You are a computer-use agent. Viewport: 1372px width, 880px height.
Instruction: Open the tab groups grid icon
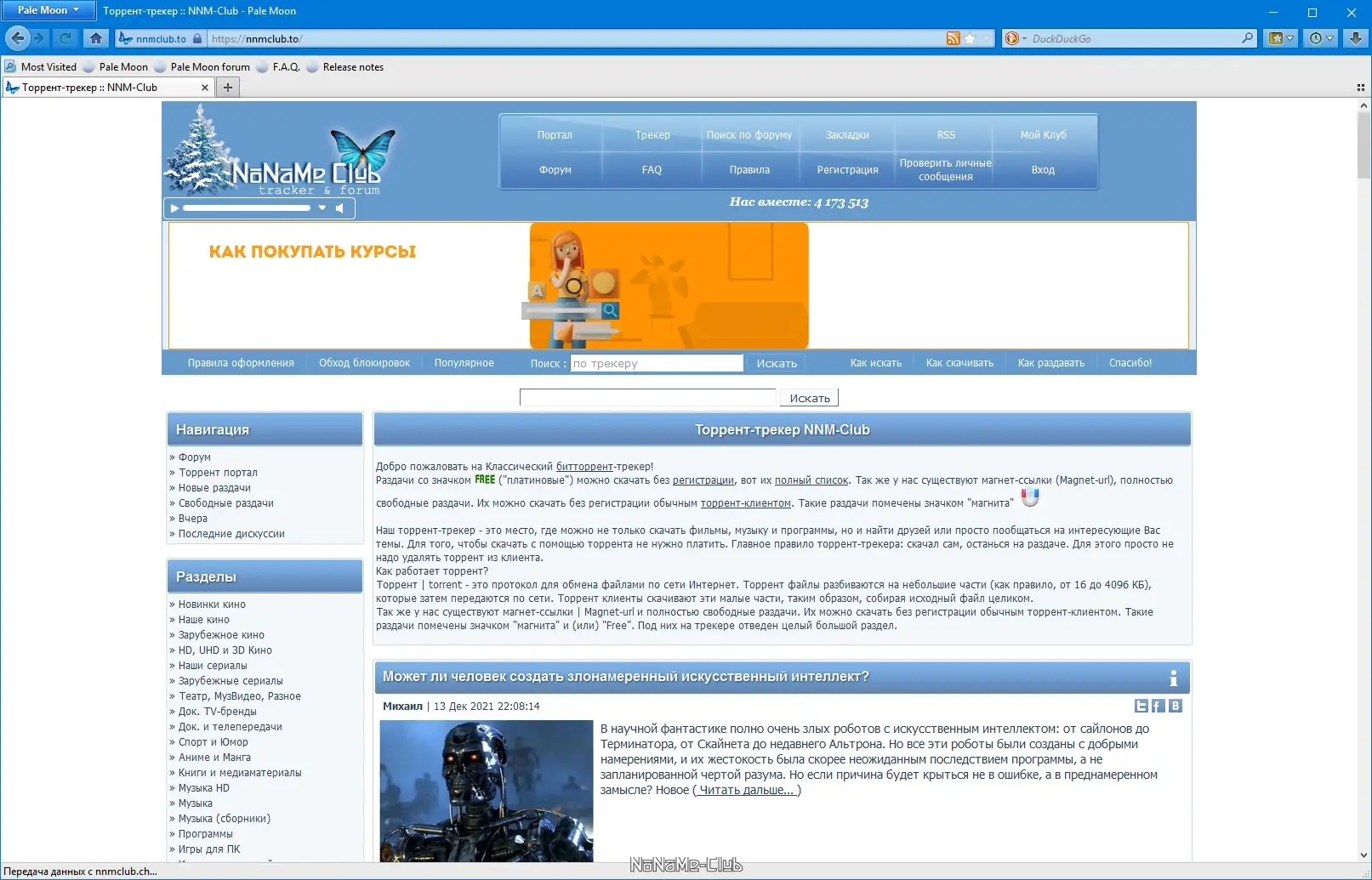[1360, 88]
